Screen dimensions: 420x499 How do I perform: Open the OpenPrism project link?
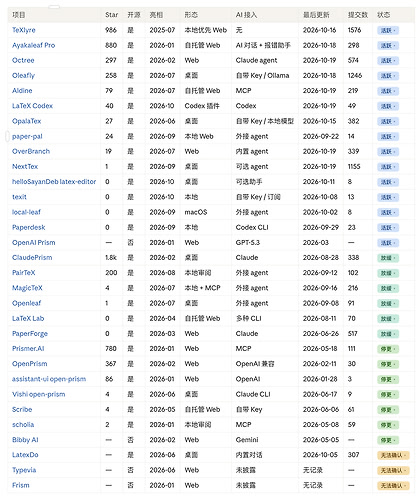pyautogui.click(x=29, y=364)
